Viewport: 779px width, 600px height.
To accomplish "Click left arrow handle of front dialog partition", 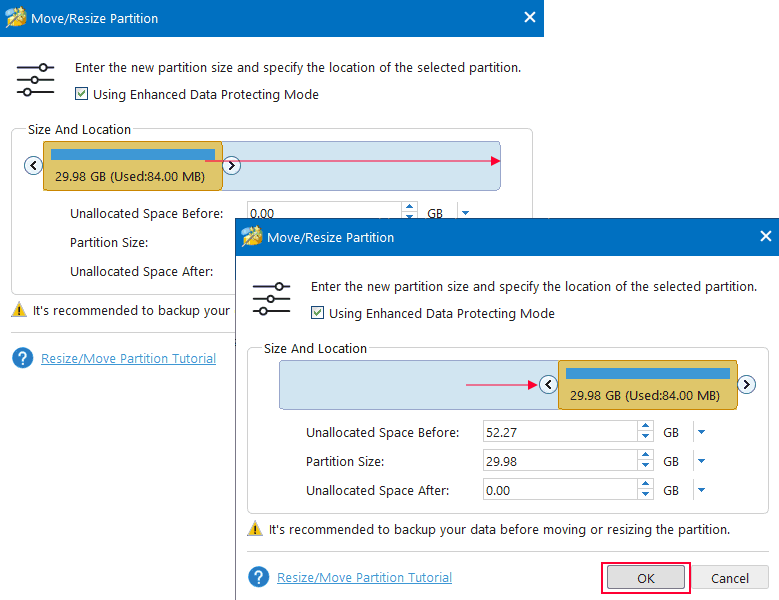I will coord(548,384).
